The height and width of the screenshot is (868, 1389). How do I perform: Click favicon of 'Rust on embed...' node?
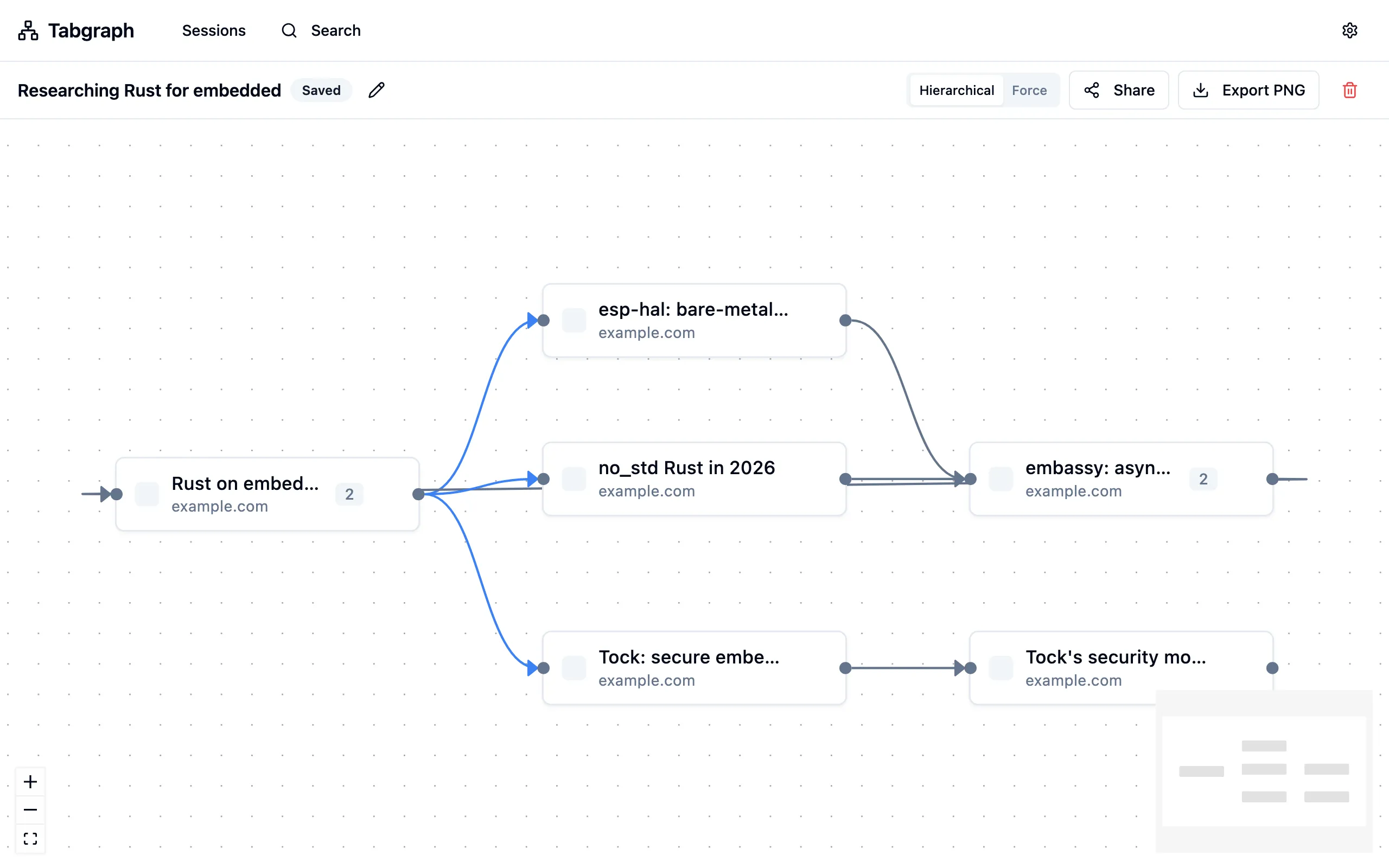[x=147, y=494]
